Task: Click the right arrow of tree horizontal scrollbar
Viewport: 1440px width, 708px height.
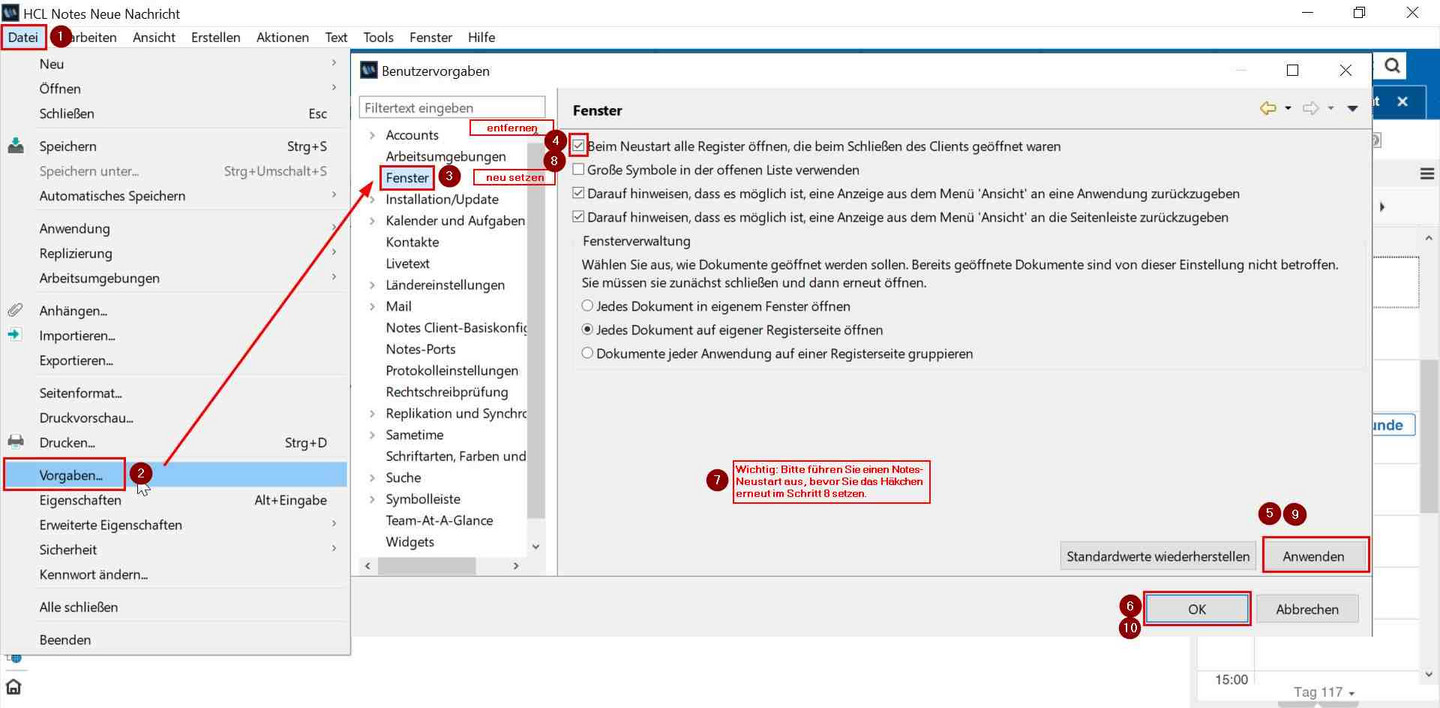Action: click(516, 566)
